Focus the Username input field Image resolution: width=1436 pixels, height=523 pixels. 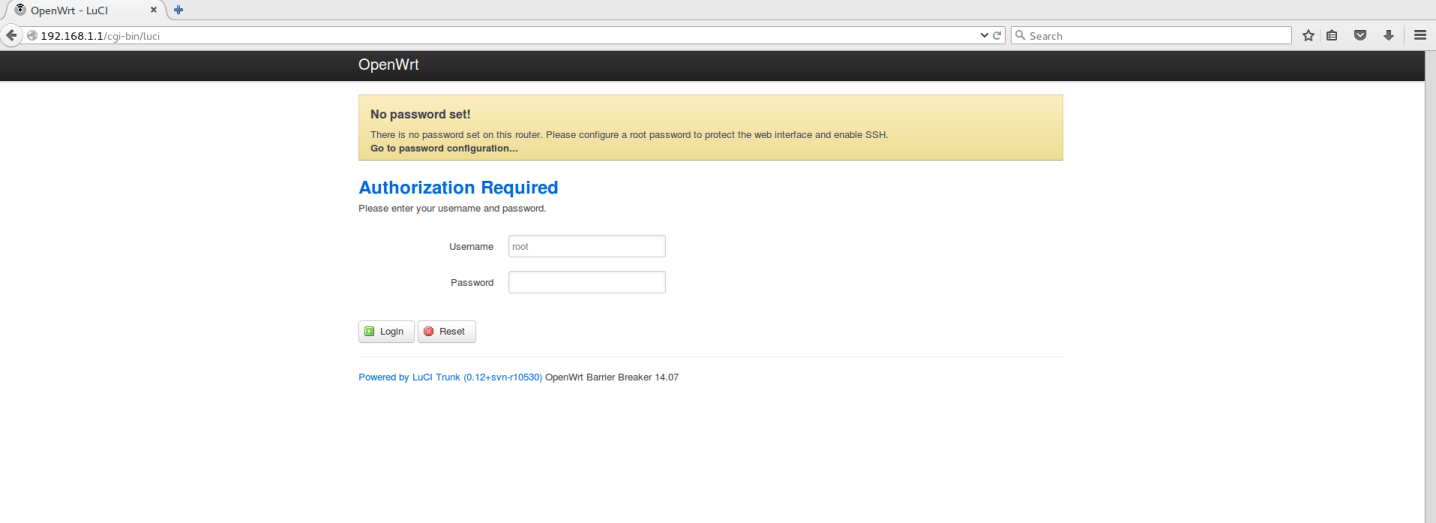tap(586, 246)
